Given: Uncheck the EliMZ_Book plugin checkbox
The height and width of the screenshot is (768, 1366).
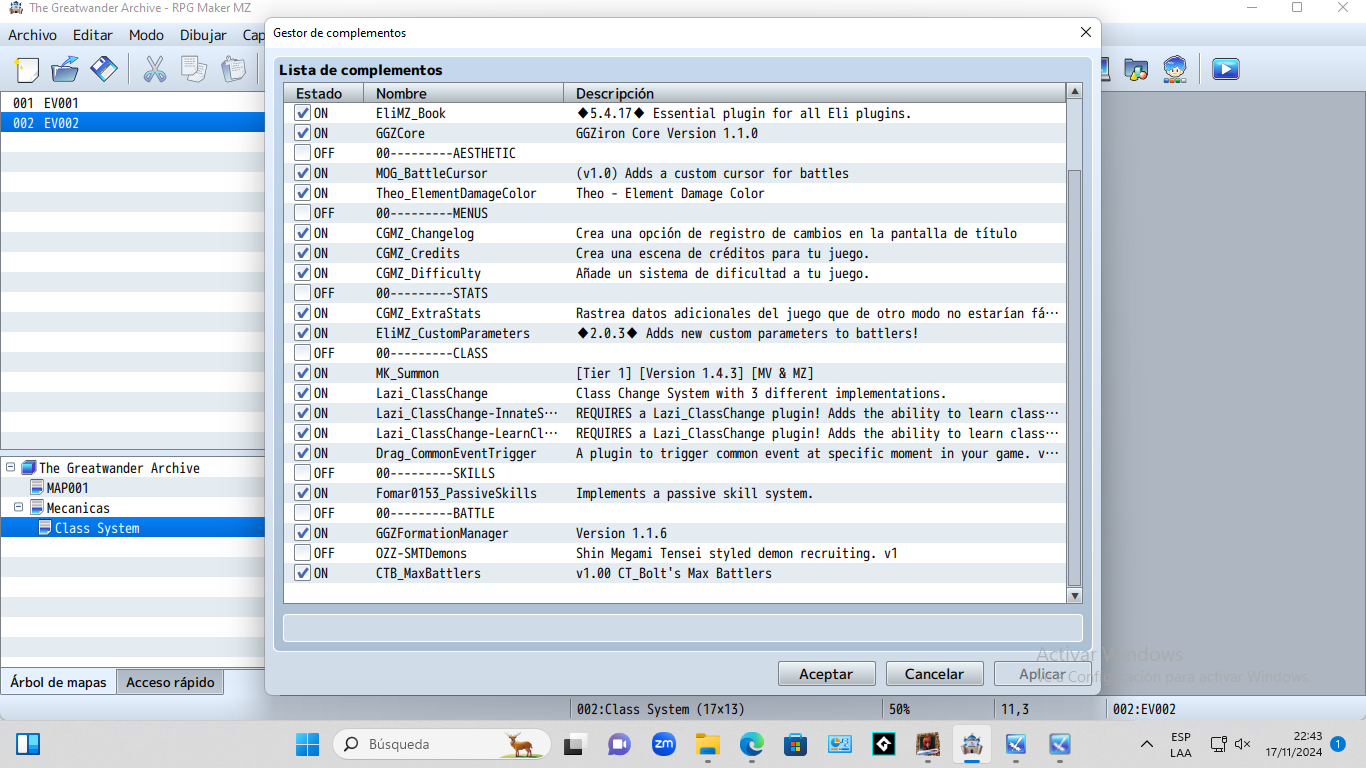Looking at the screenshot, I should [302, 113].
